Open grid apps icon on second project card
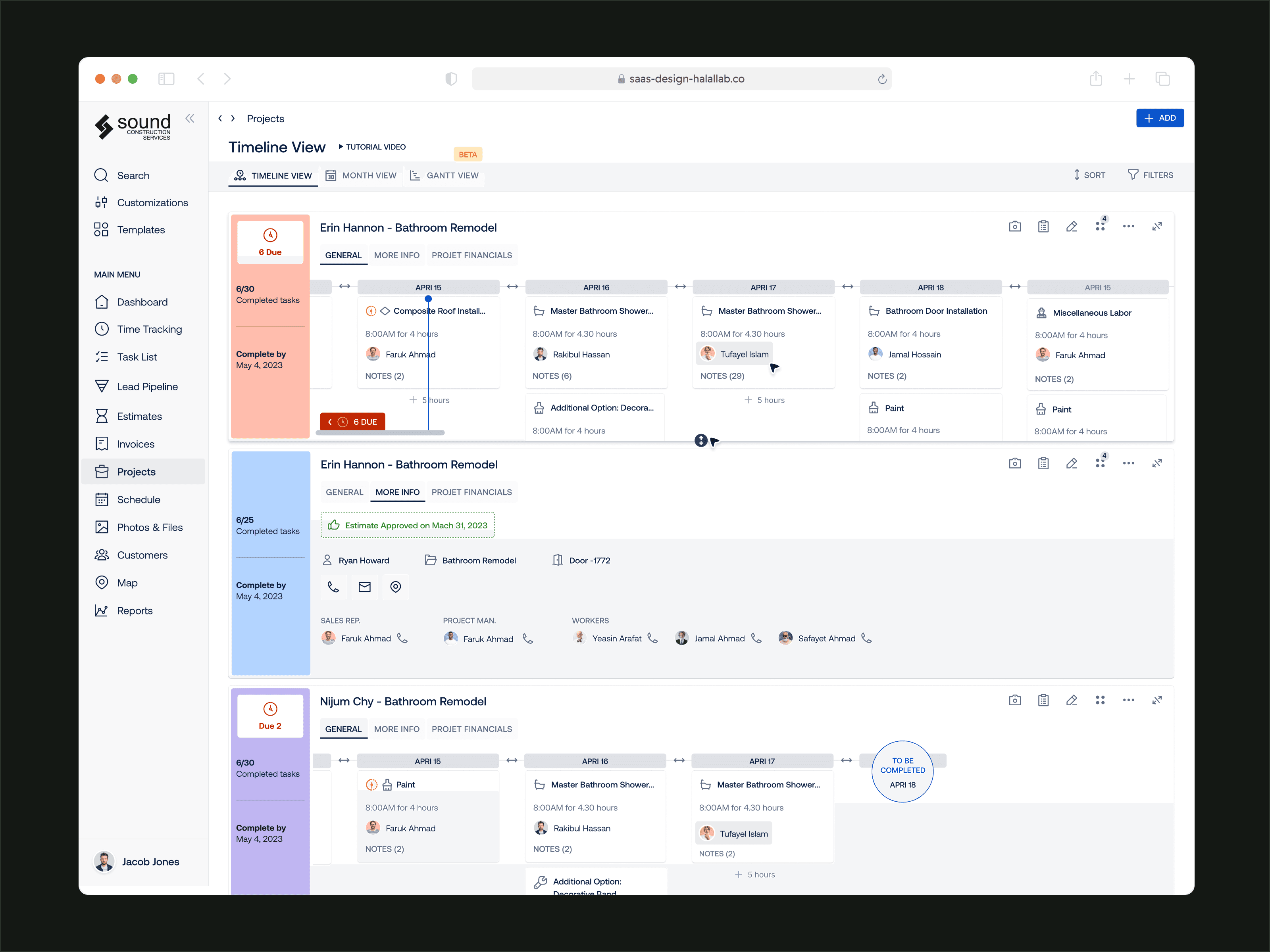 [1099, 463]
